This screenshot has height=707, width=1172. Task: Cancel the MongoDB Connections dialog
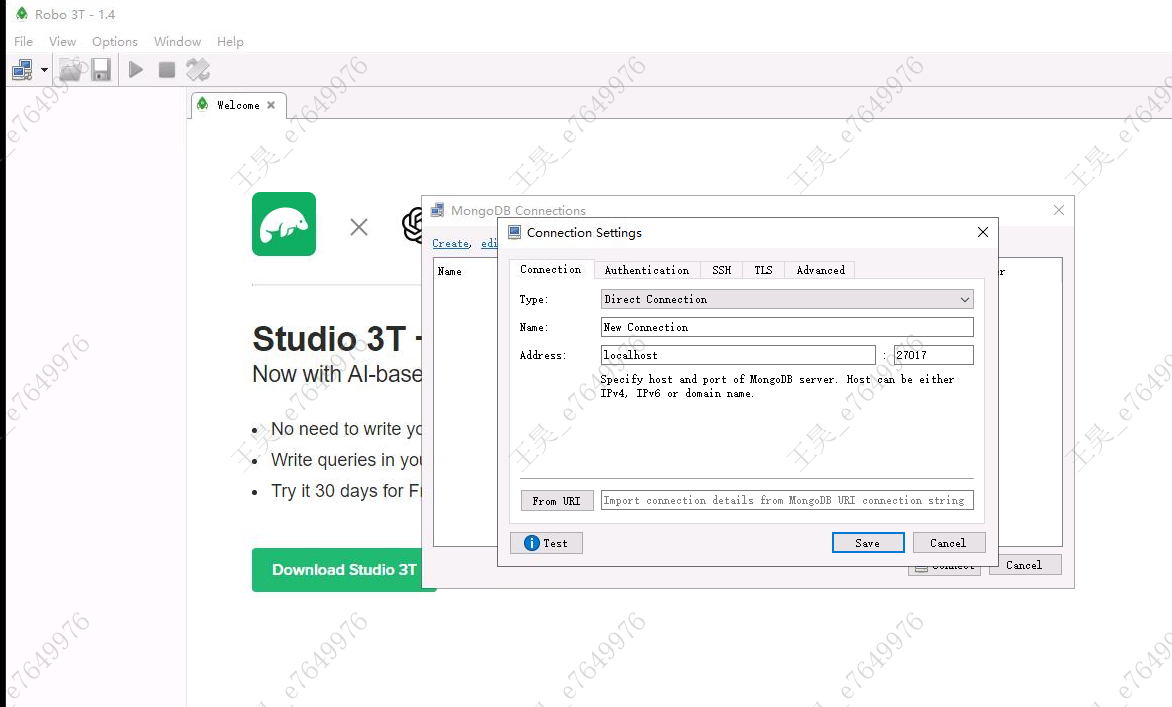pyautogui.click(x=1025, y=565)
